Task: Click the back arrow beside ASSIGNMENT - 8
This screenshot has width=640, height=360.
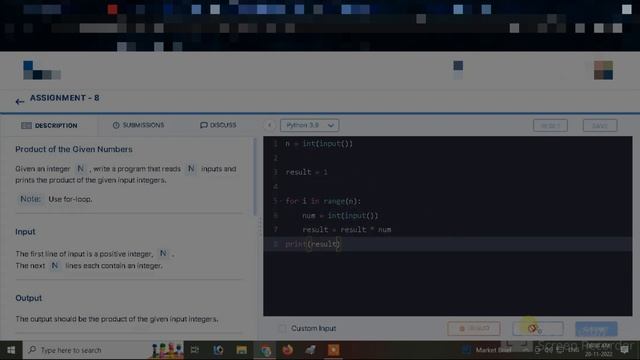Action: tap(20, 101)
